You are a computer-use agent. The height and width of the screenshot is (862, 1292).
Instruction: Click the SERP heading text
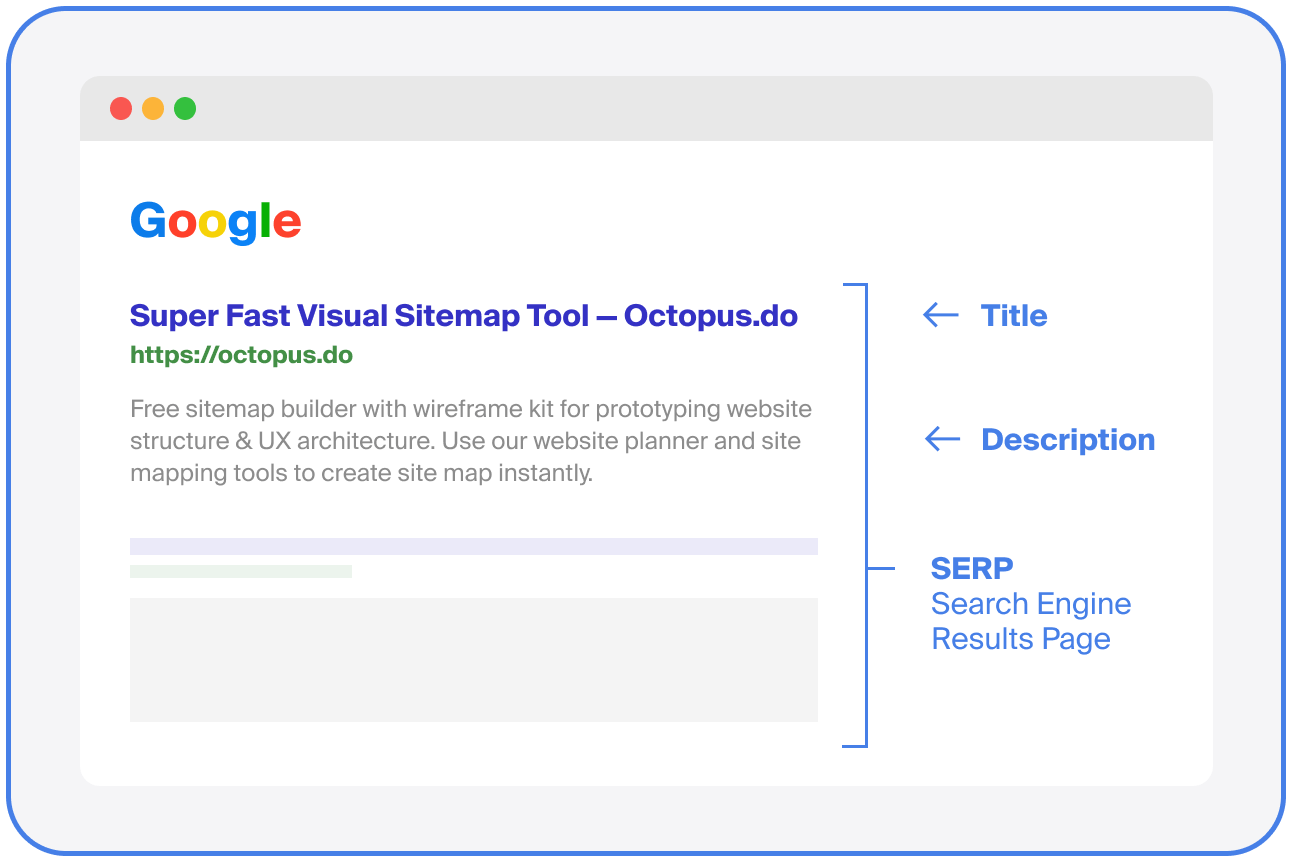971,568
